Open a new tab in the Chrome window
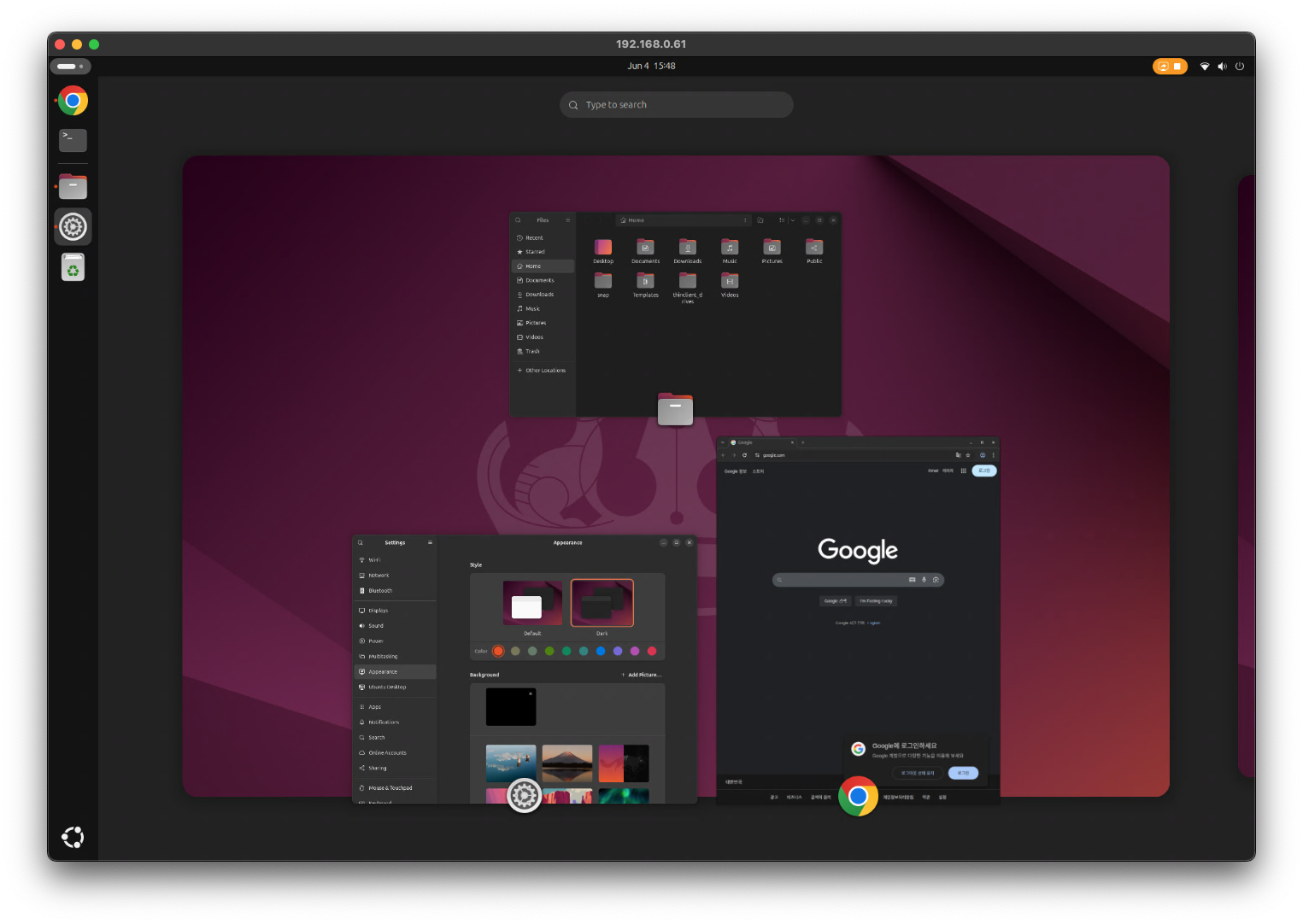This screenshot has width=1303, height=924. point(803,442)
